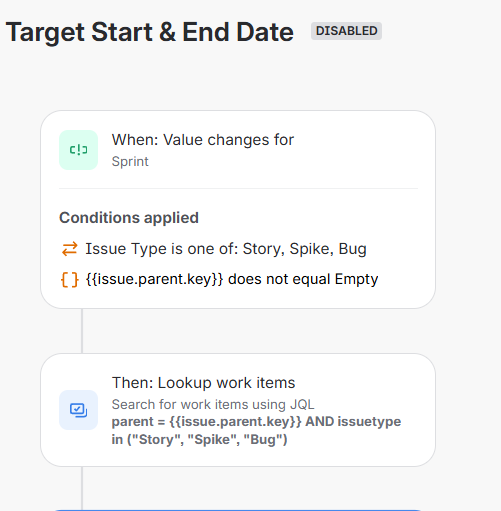501x511 pixels.
Task: Select the rule title Target Start & End Date
Action: pos(150,32)
